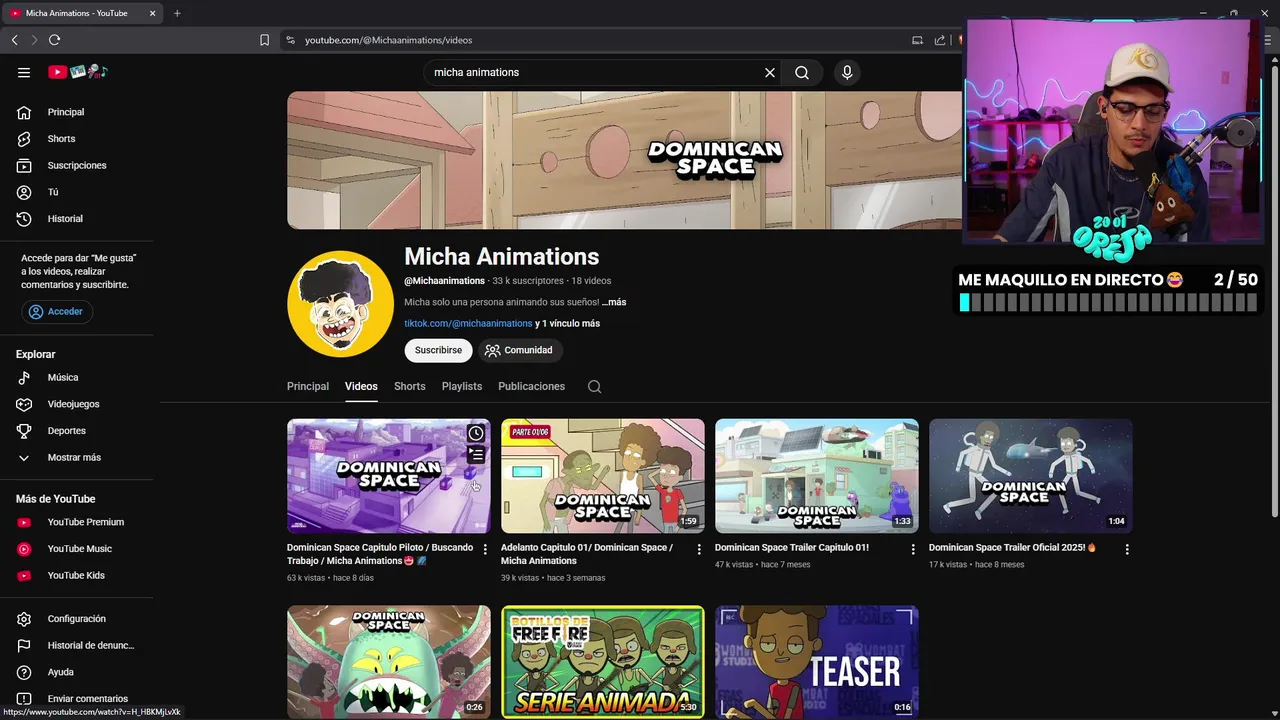Open Adelanto Capitulo 01 video thumbnail
Screen dimensions: 1280x720
[603, 476]
